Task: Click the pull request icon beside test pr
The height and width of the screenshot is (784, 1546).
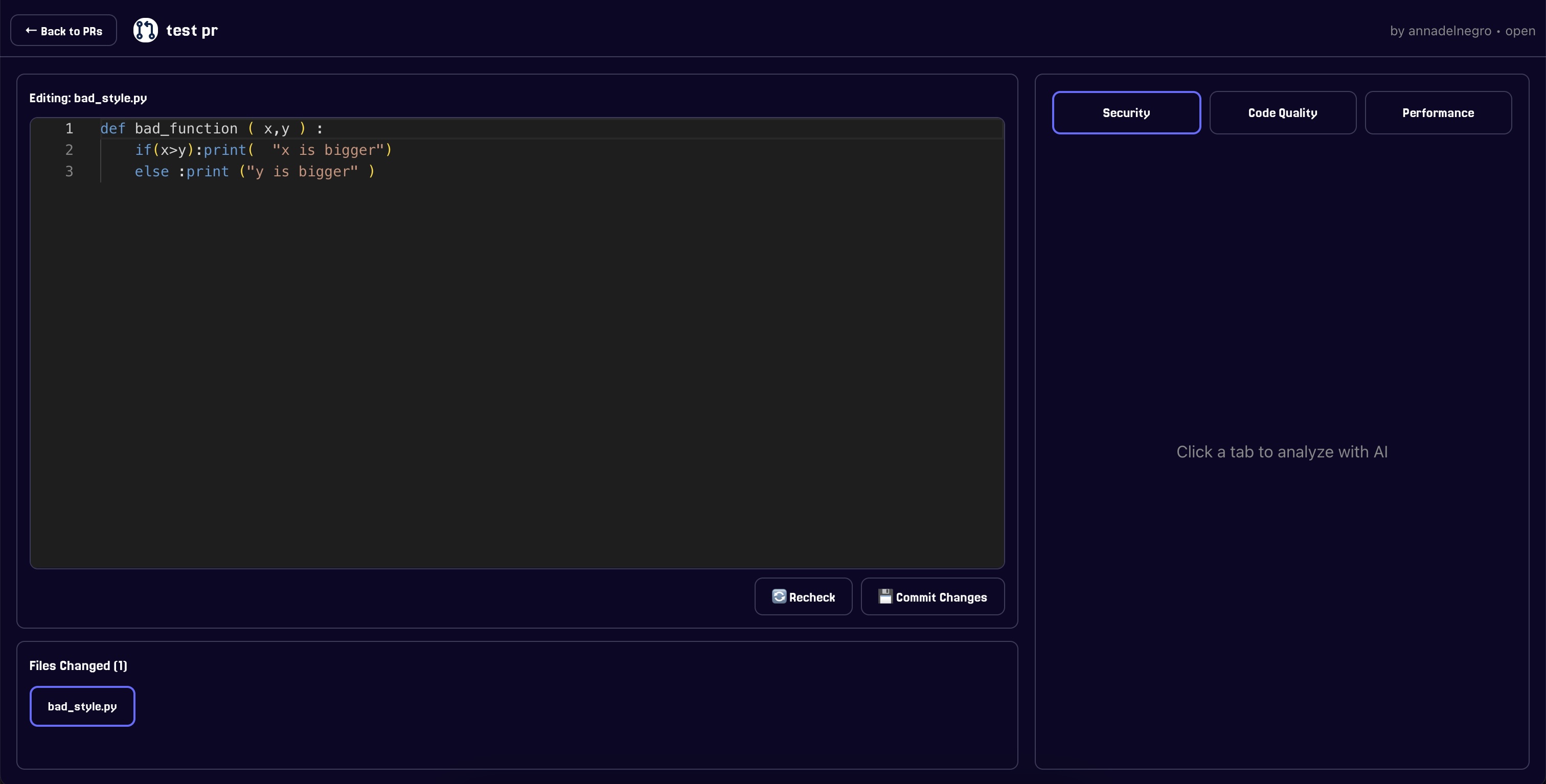Action: pyautogui.click(x=145, y=30)
